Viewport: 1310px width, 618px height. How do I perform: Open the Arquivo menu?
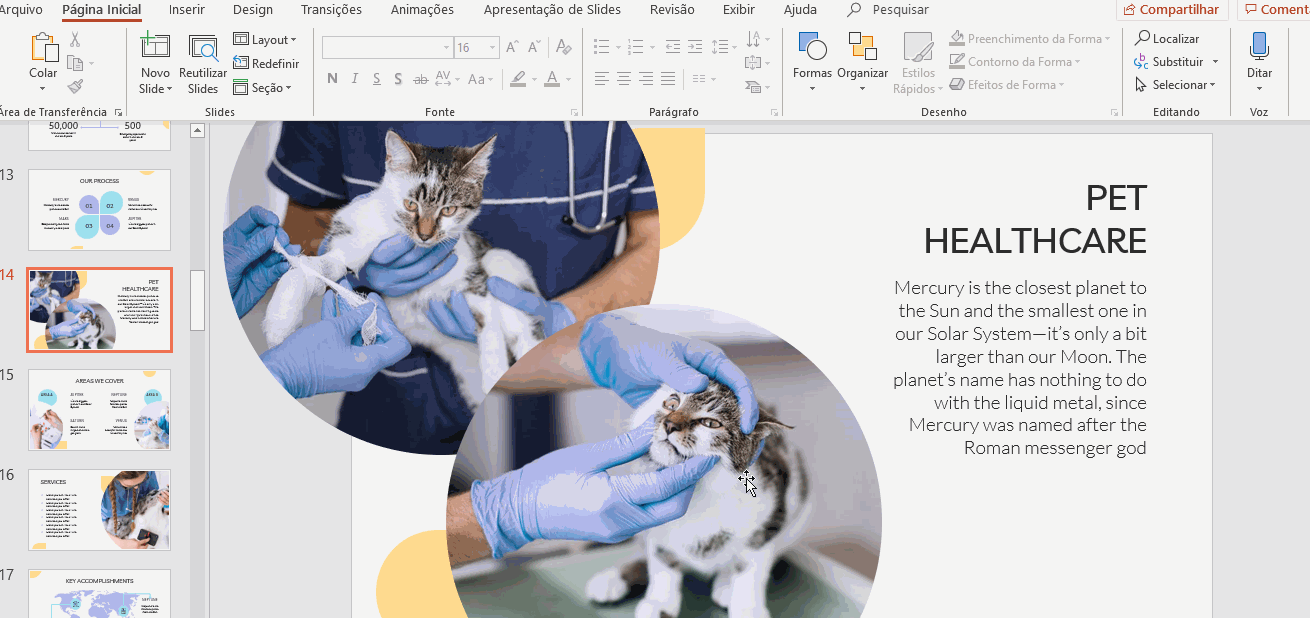click(22, 10)
